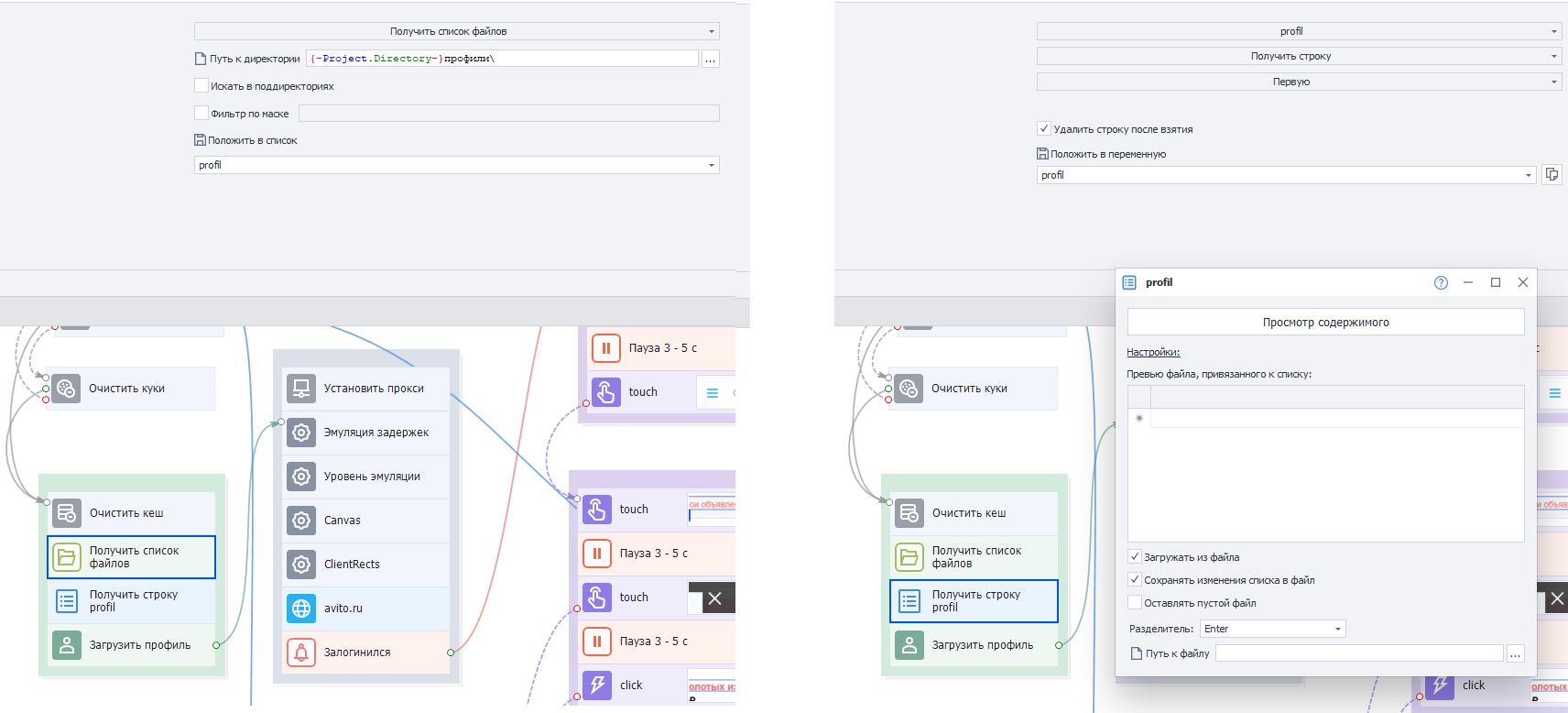
Task: Open the Получить строку action dropdown
Action: [1299, 56]
